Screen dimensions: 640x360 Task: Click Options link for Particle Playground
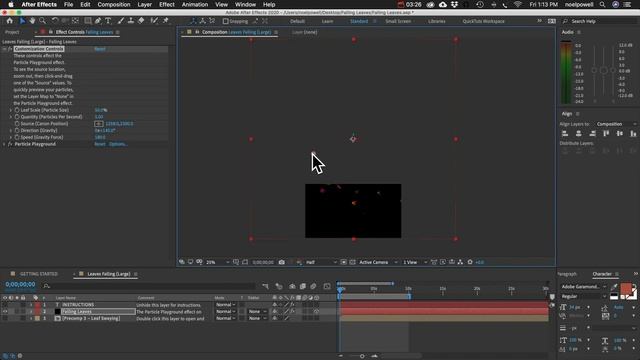click(118, 144)
